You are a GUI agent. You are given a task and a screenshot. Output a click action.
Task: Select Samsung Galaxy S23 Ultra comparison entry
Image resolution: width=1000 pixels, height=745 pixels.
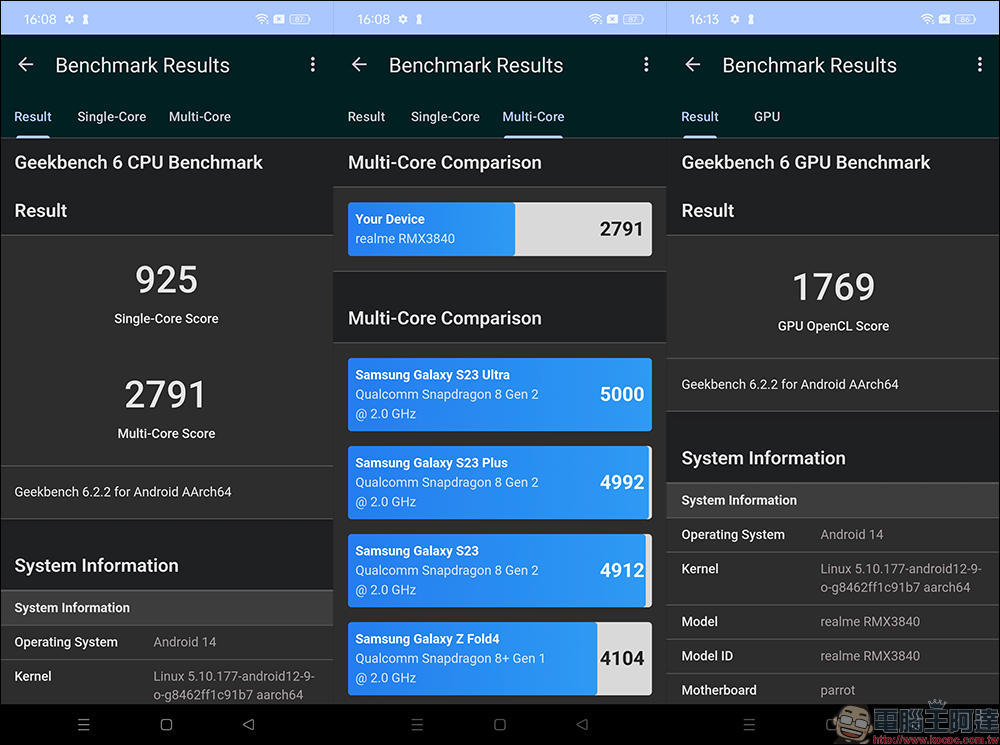500,394
